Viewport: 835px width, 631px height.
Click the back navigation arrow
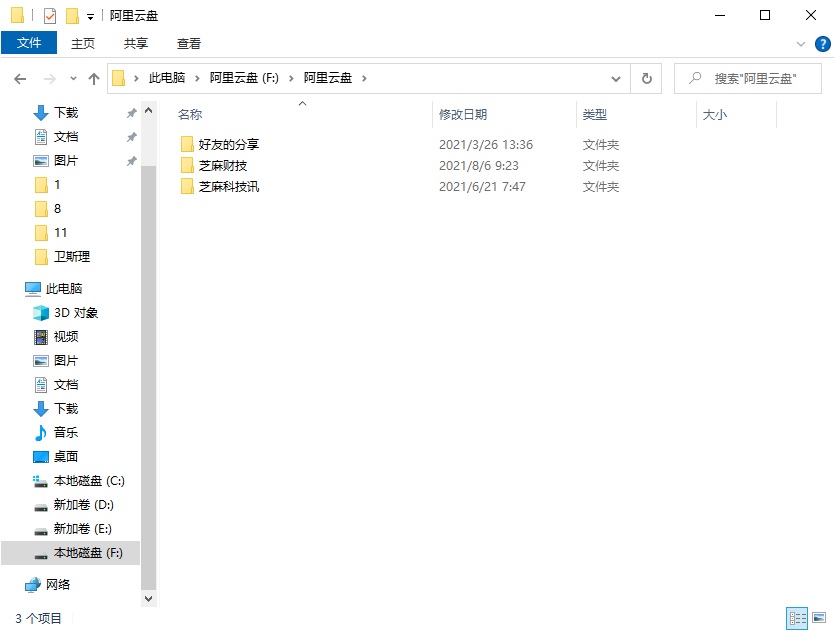19,78
